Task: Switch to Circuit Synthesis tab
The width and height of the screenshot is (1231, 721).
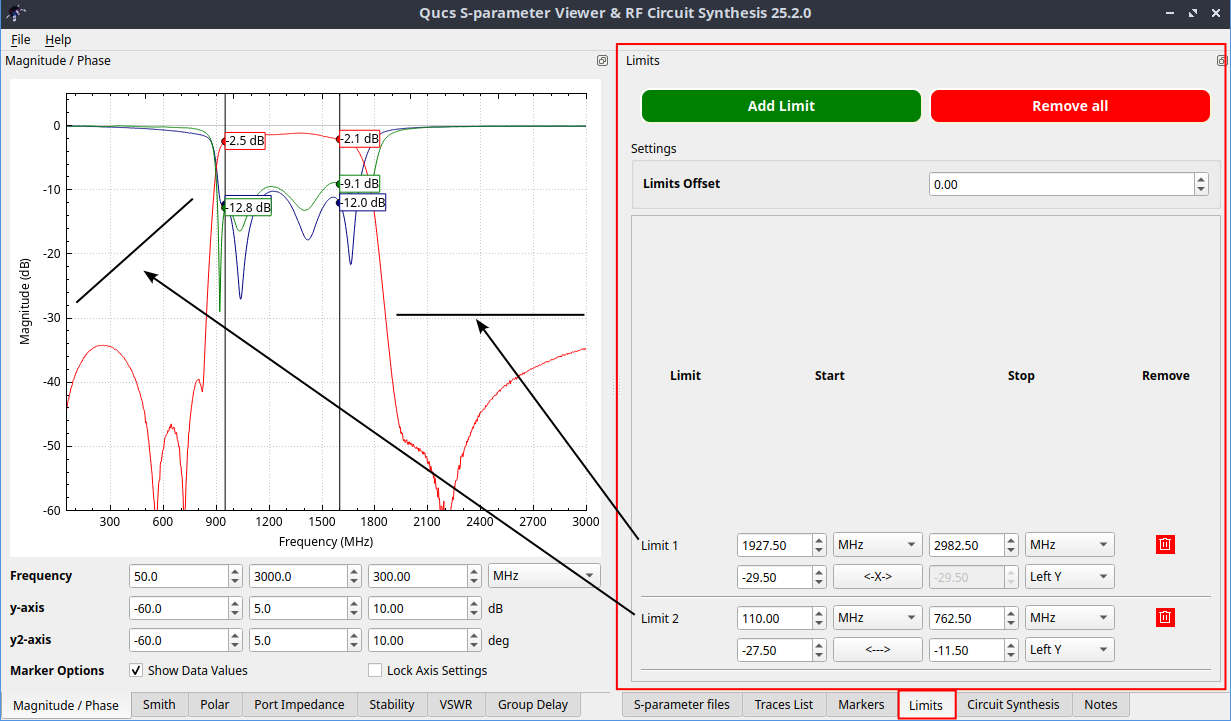Action: 1012,705
